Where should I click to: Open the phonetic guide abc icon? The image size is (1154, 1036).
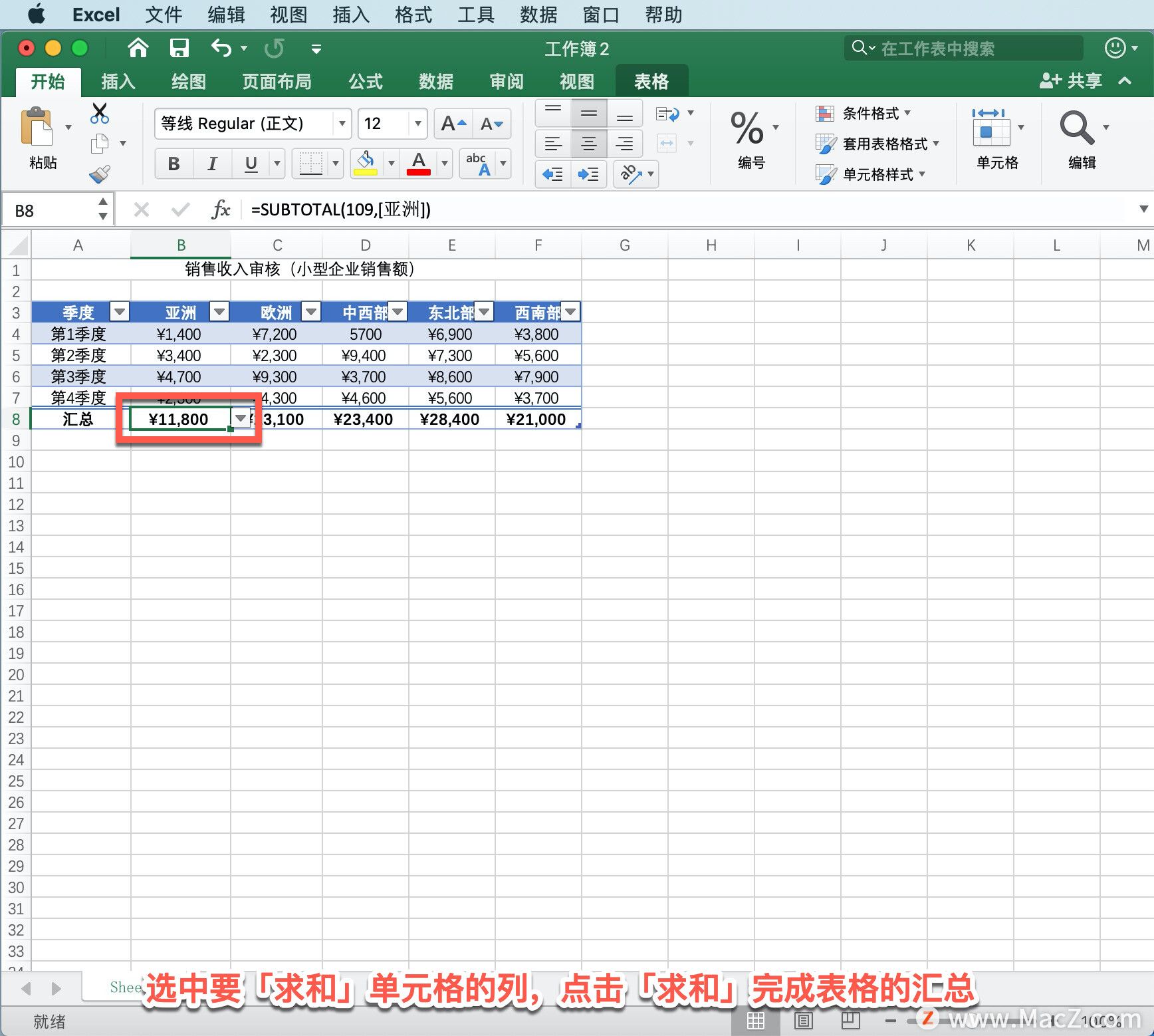pos(479,164)
